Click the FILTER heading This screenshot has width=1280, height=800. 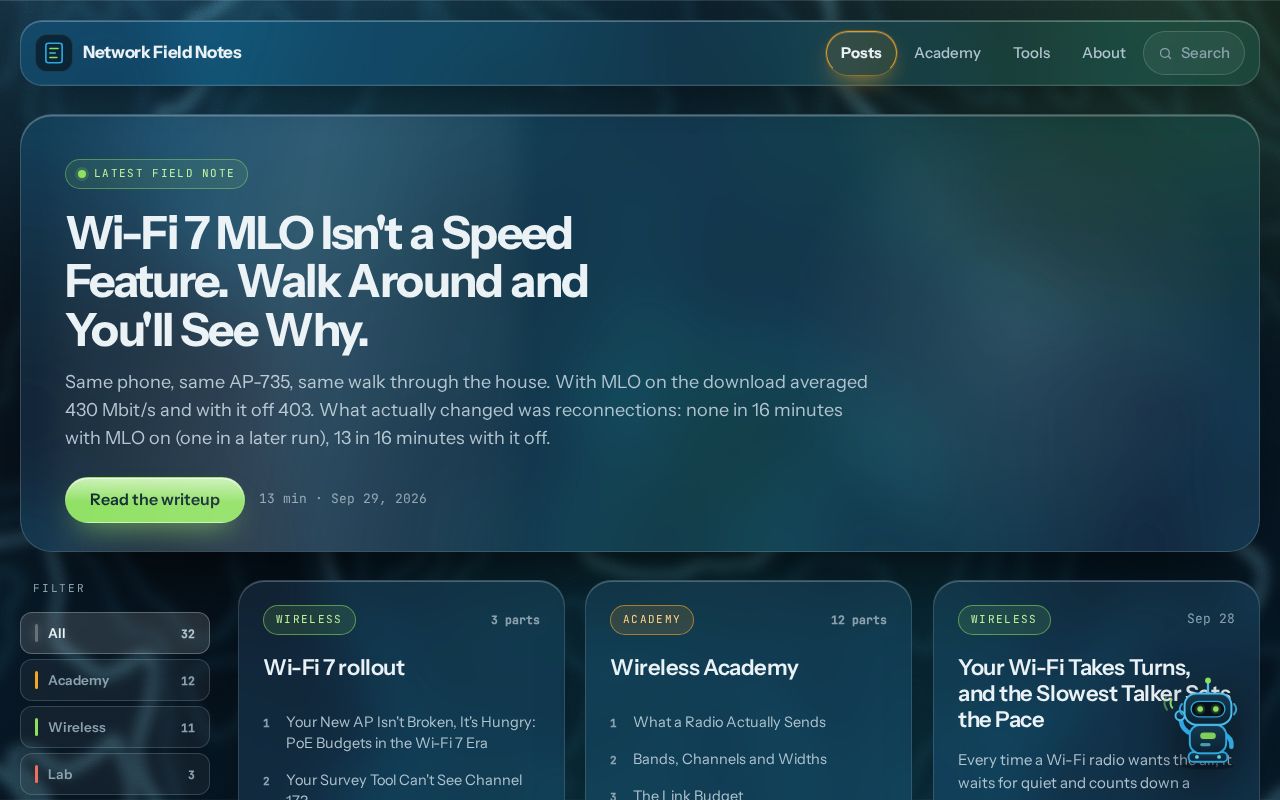59,588
